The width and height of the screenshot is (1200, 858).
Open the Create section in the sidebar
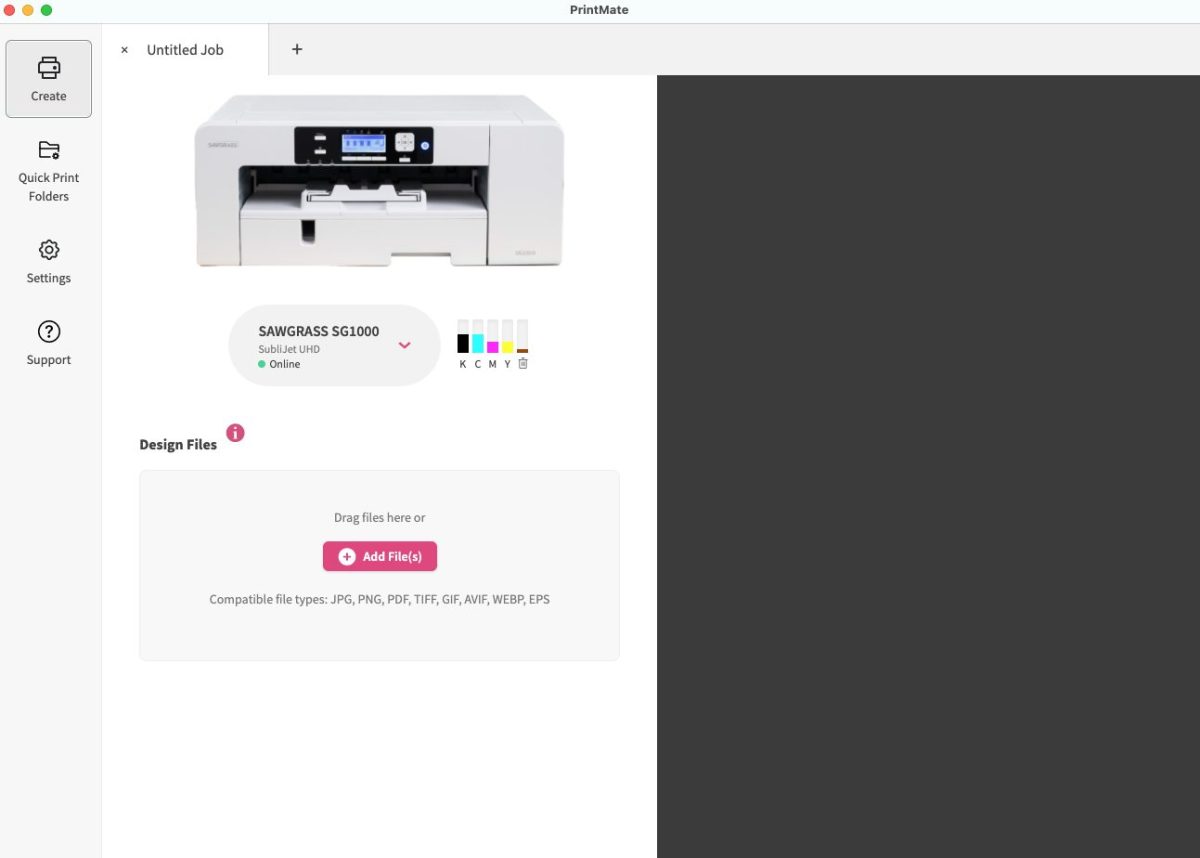point(49,79)
